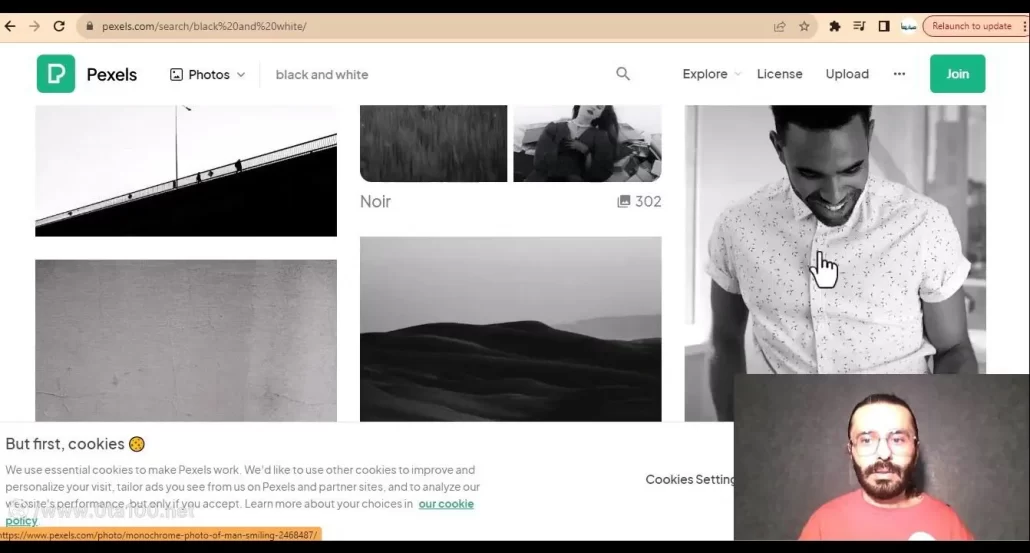The height and width of the screenshot is (553, 1030).
Task: Click the search magnifier icon
Action: [623, 74]
